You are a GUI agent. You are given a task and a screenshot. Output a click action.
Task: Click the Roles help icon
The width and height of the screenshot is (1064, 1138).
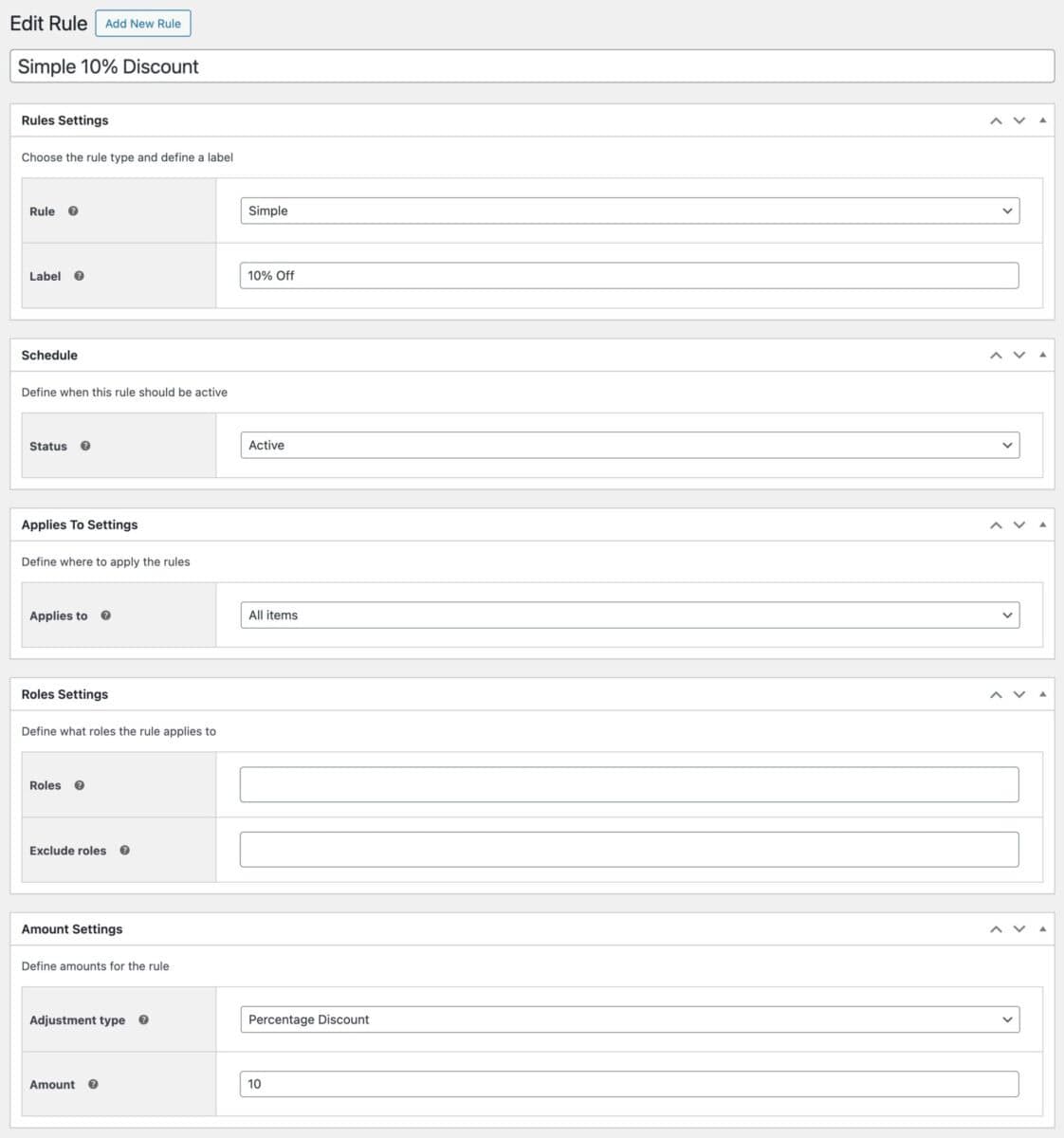[x=79, y=785]
